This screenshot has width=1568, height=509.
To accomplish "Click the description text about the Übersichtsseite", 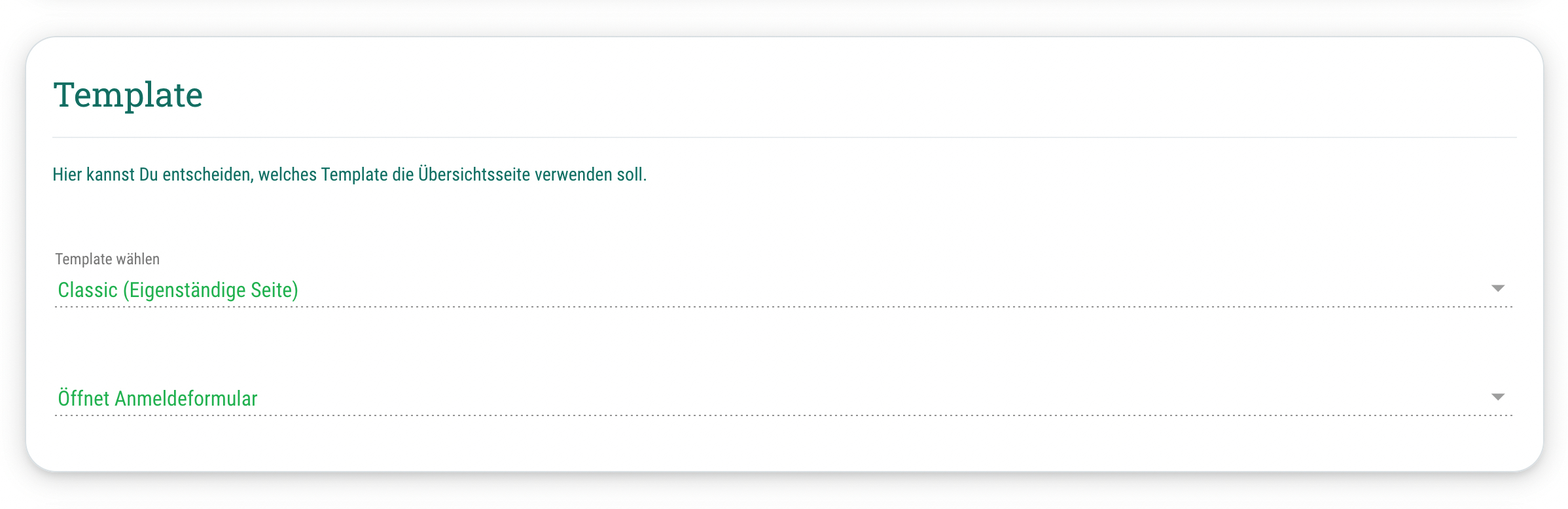I will (x=349, y=175).
